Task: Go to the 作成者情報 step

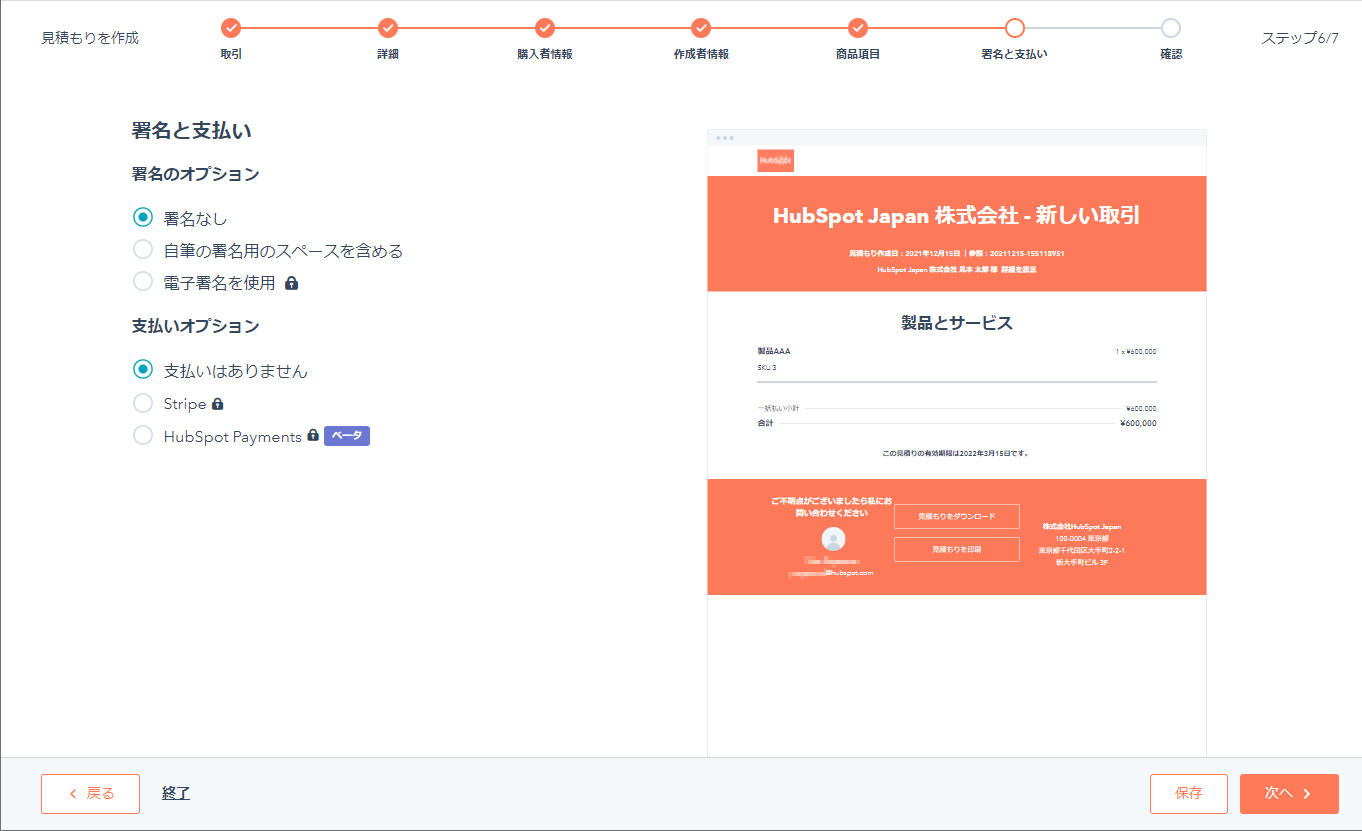Action: (701, 28)
